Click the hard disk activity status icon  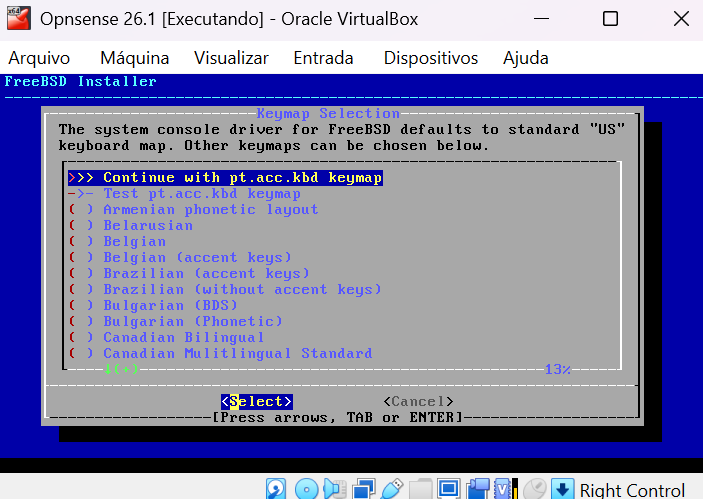(276, 489)
